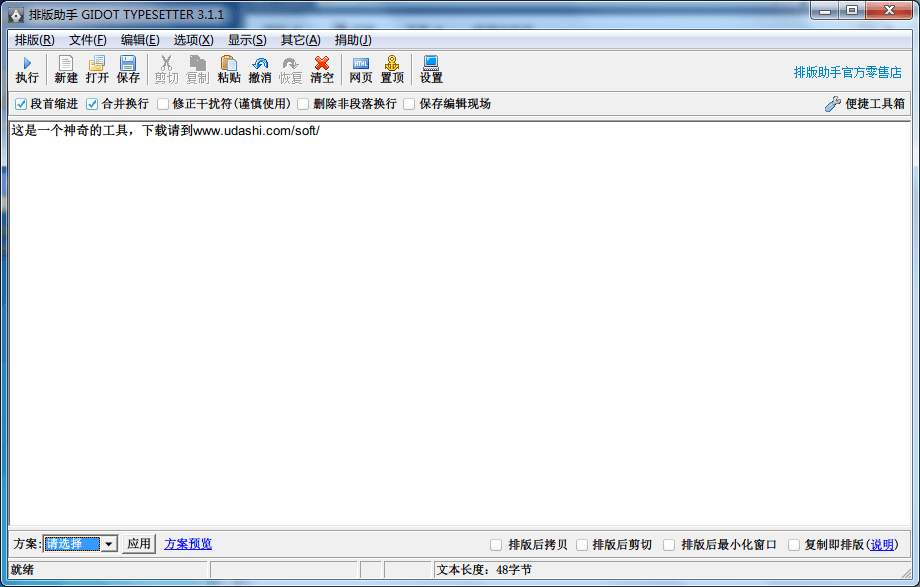
Task: Maximize the window
Action: pos(852,10)
